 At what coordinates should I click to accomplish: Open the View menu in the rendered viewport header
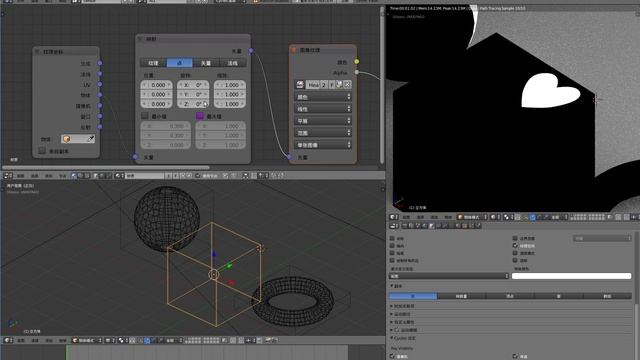407,217
